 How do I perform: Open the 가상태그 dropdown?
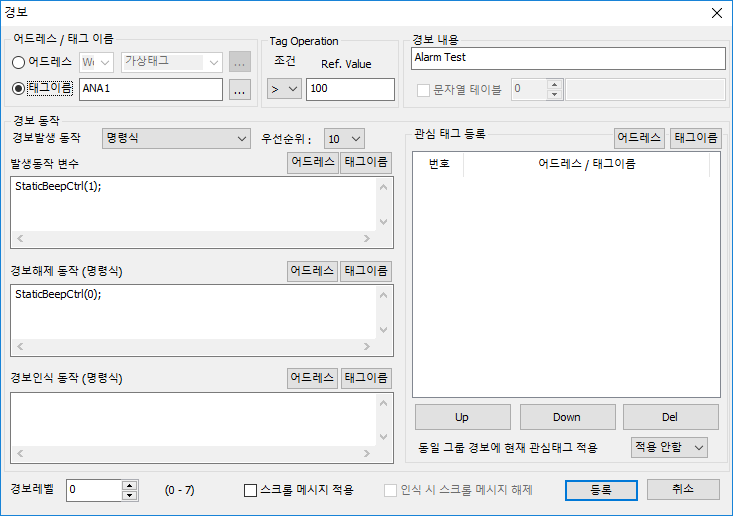(172, 62)
